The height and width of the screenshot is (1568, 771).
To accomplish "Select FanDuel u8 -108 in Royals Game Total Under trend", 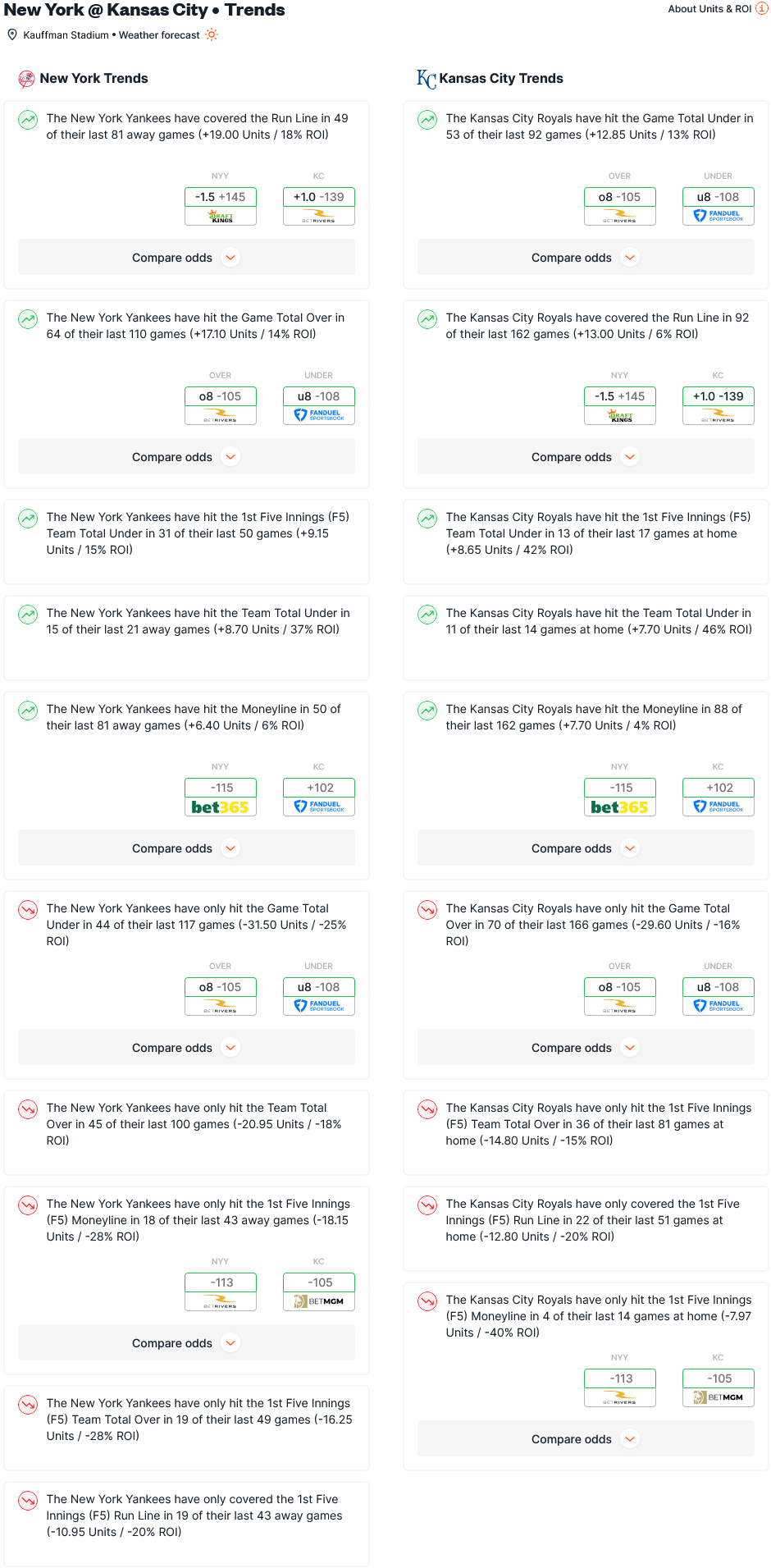I will click(x=719, y=206).
